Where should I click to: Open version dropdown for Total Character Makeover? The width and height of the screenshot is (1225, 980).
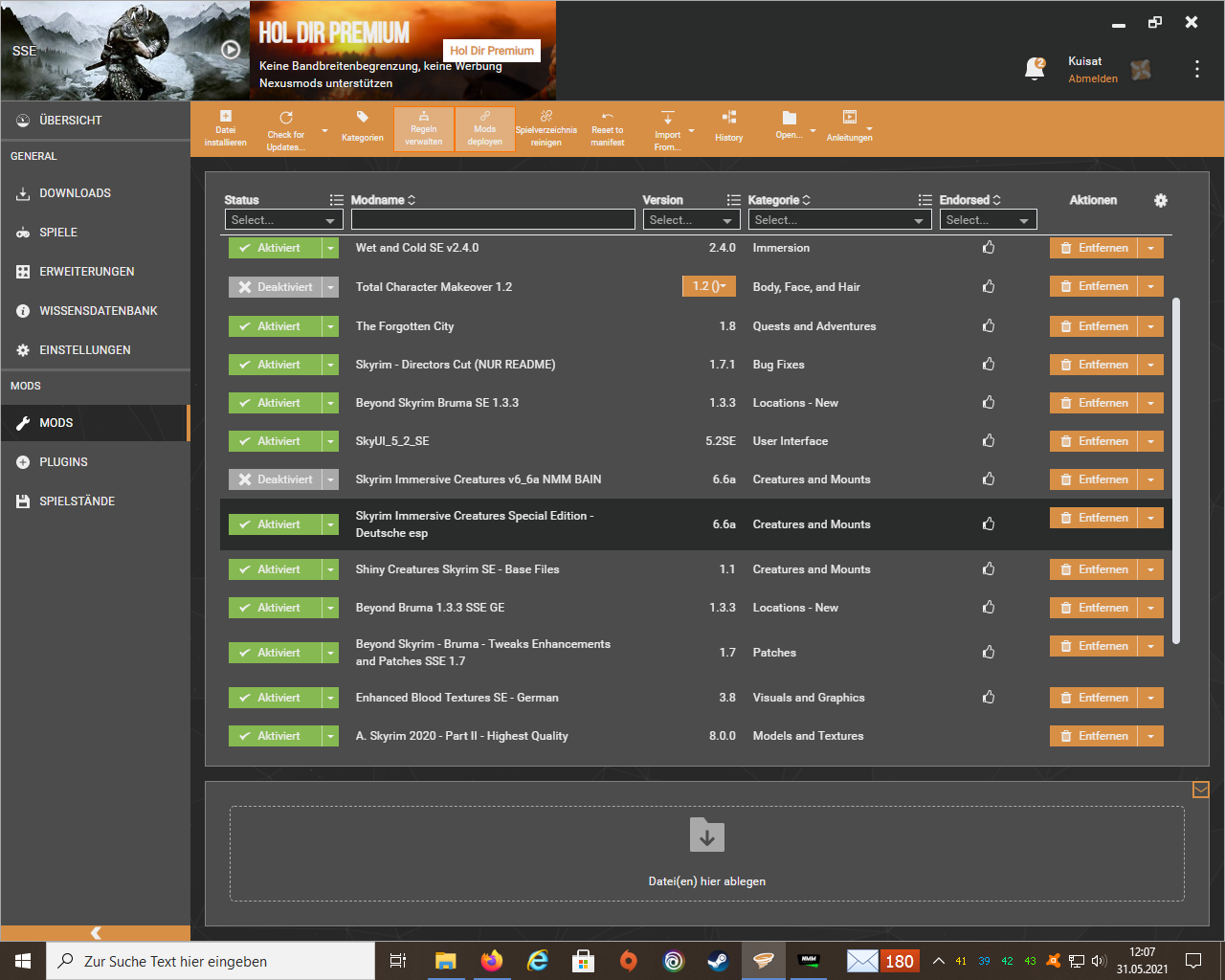709,287
